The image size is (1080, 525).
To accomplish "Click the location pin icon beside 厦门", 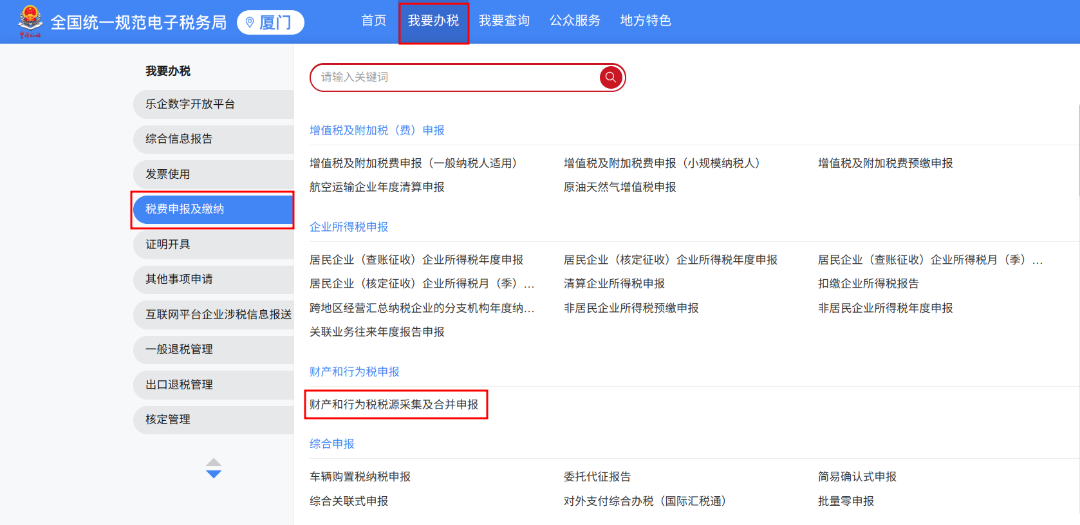I will [x=249, y=23].
